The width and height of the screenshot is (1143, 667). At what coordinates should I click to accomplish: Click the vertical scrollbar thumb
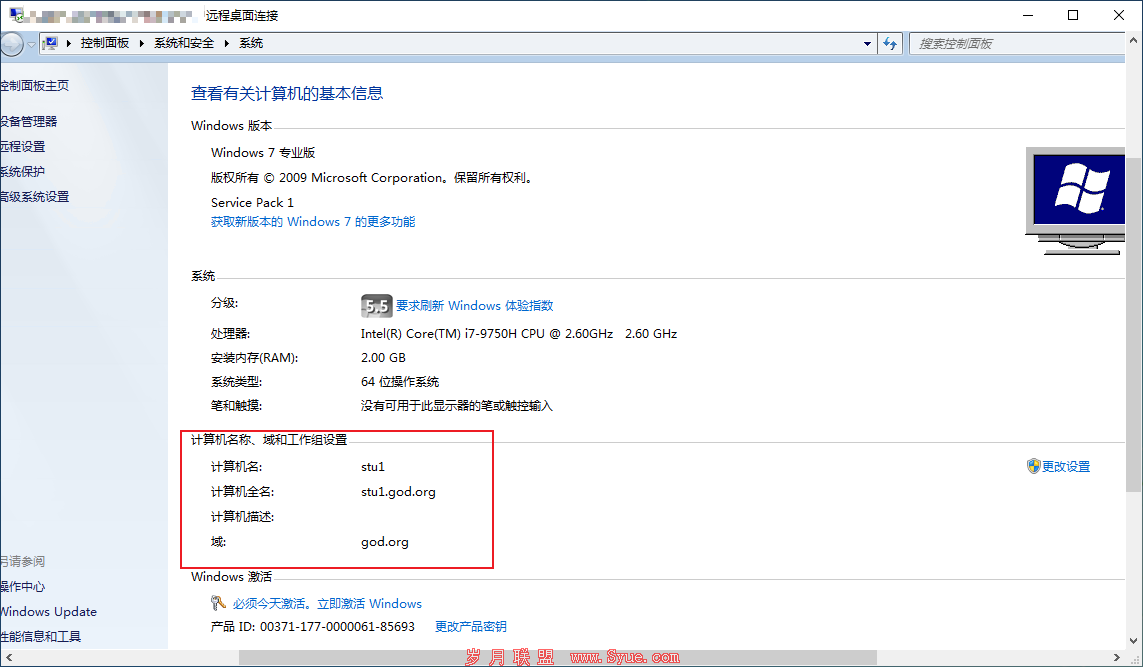(x=1134, y=324)
